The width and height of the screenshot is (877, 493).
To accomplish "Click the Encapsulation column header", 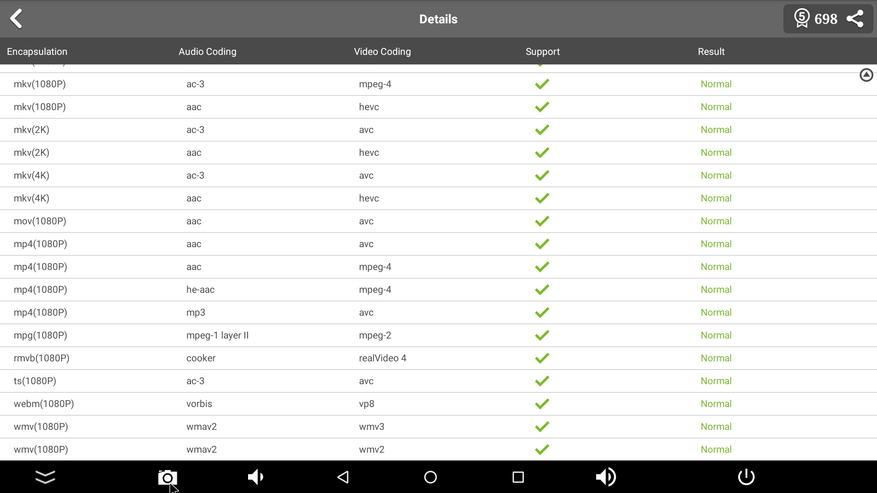I will 37,51.
